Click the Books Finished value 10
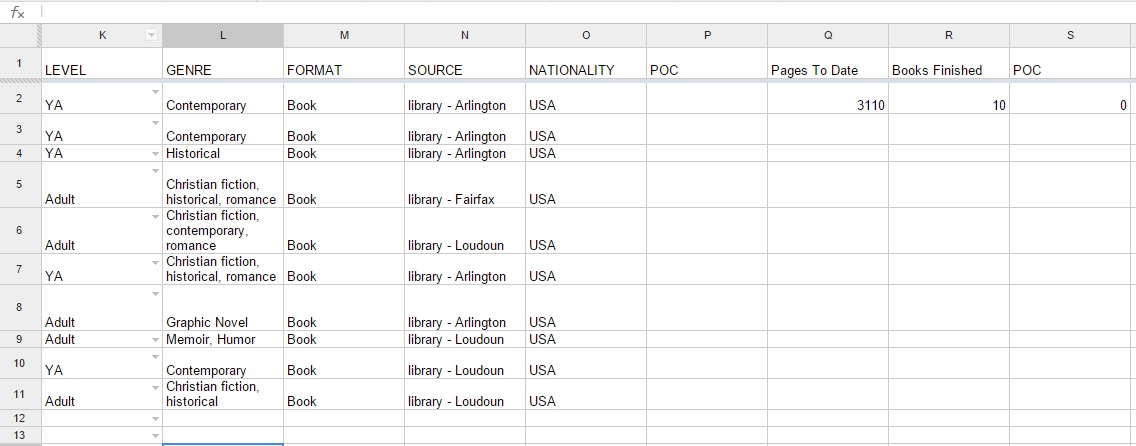Image resolution: width=1136 pixels, height=446 pixels. [948, 105]
